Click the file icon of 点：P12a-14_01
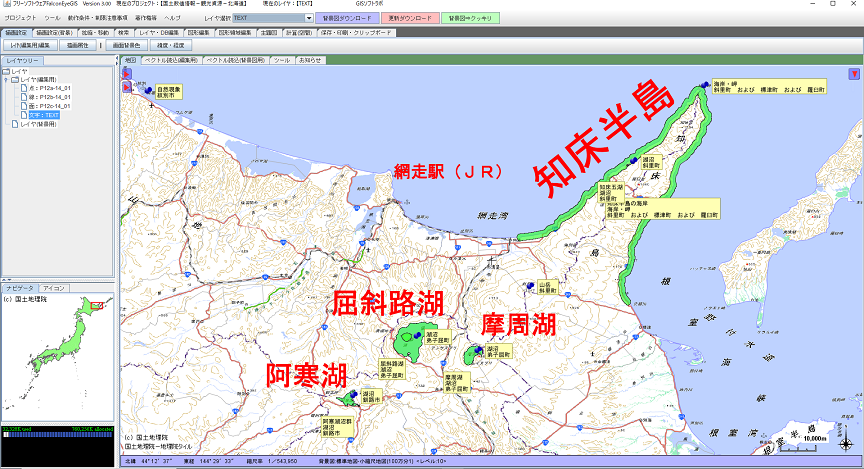This screenshot has height=469, width=864. click(x=24, y=88)
